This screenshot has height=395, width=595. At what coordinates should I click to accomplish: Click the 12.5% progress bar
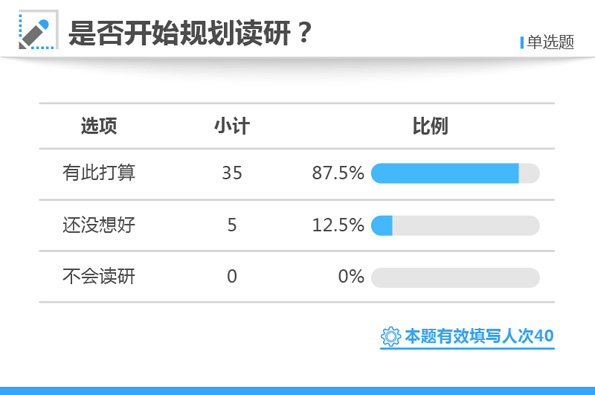455,225
